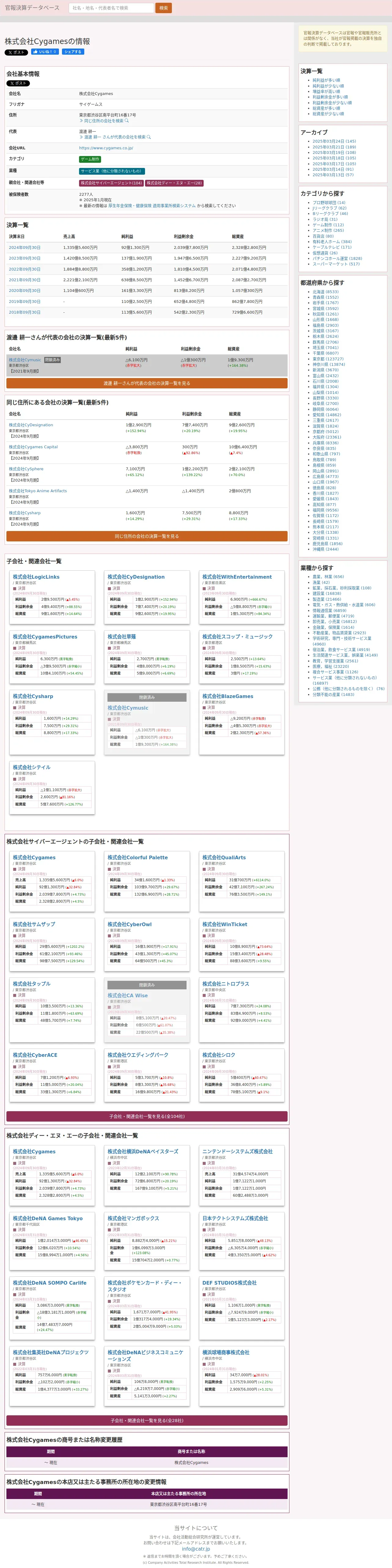
Task: Open the 株式会社BlazeGames subsidiary card
Action: coord(228,696)
